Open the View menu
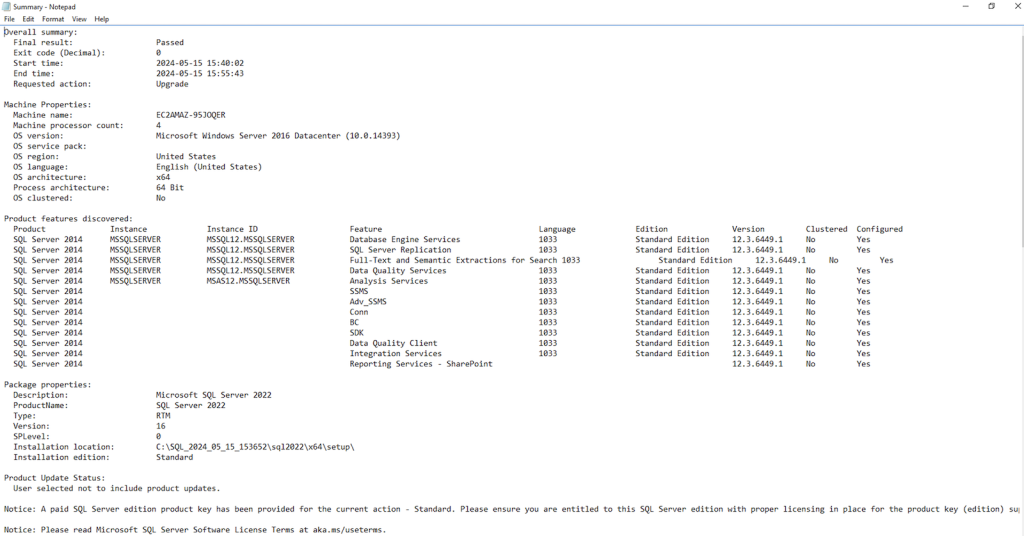 click(79, 19)
